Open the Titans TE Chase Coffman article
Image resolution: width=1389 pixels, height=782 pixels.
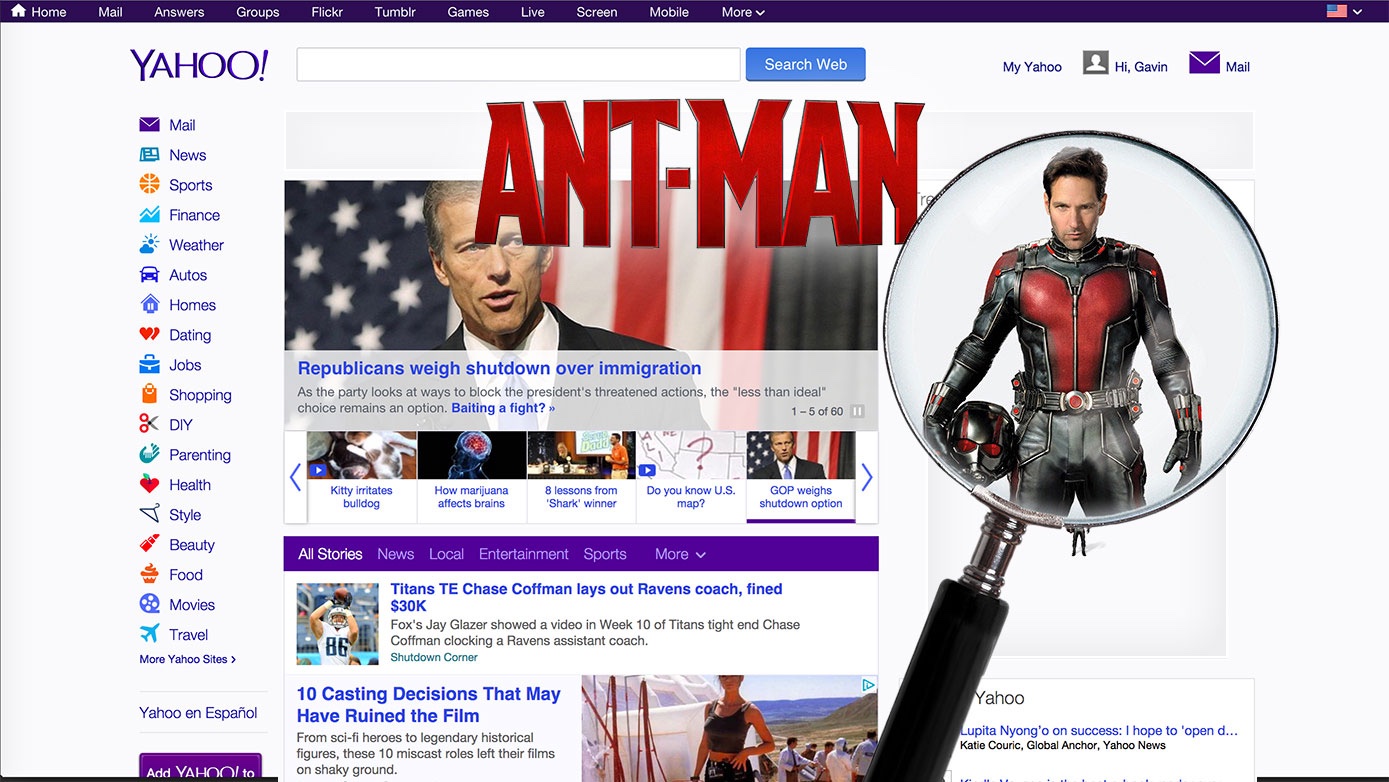point(586,597)
